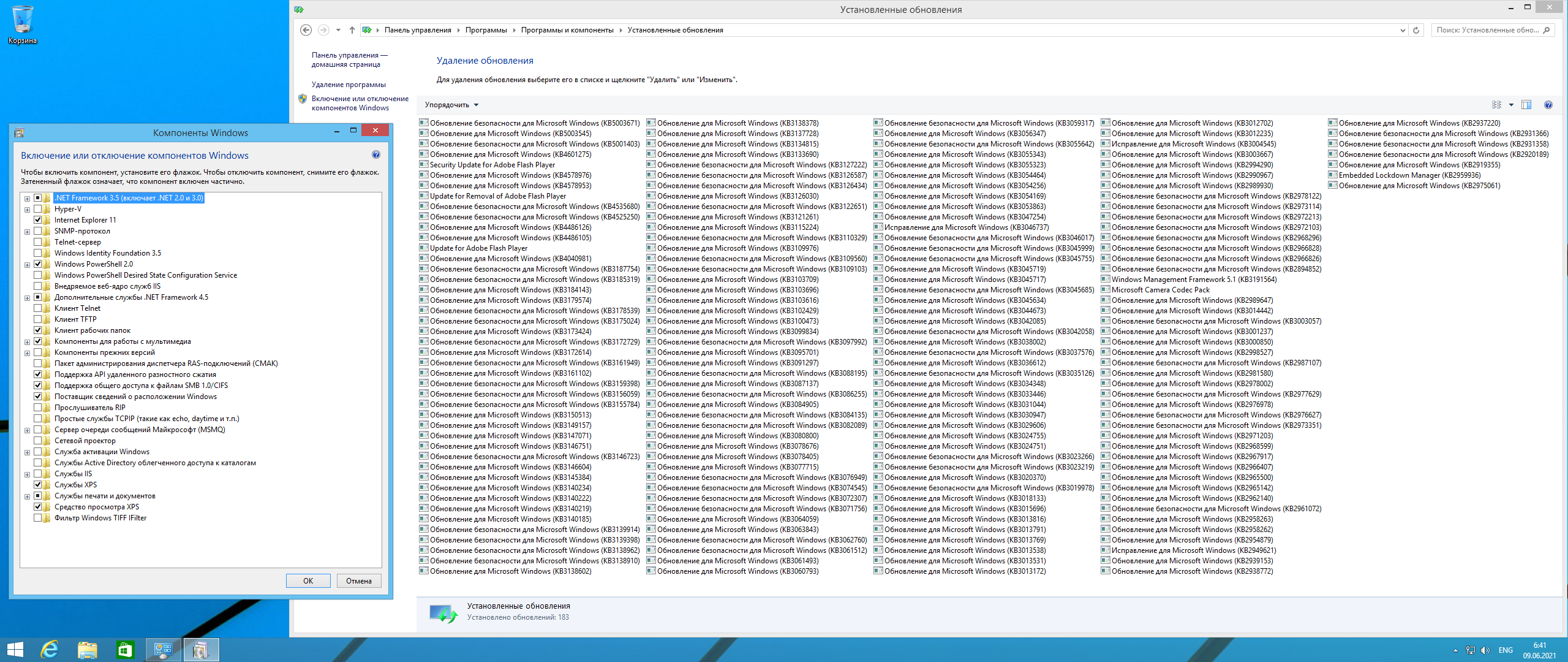The image size is (1568, 662).
Task: Switch to the Control Panel taskbar window
Action: (x=164, y=650)
